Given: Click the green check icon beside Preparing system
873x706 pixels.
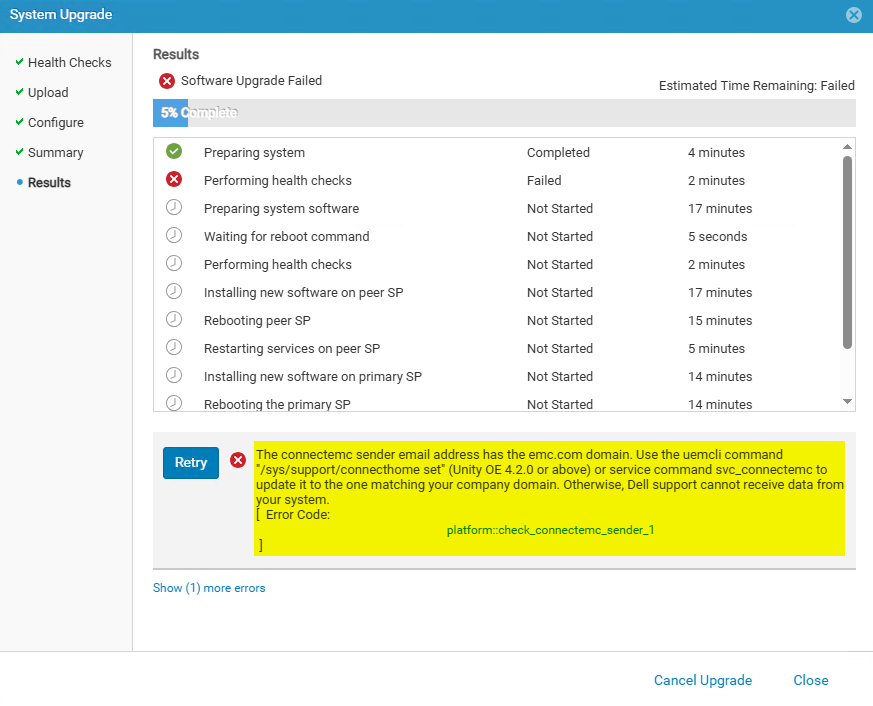Looking at the screenshot, I should pos(174,152).
